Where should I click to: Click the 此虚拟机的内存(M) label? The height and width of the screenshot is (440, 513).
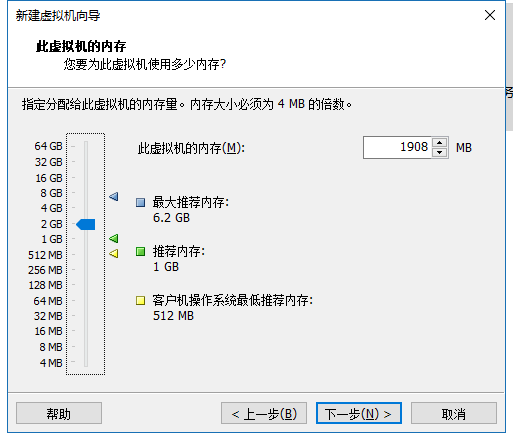coord(191,148)
